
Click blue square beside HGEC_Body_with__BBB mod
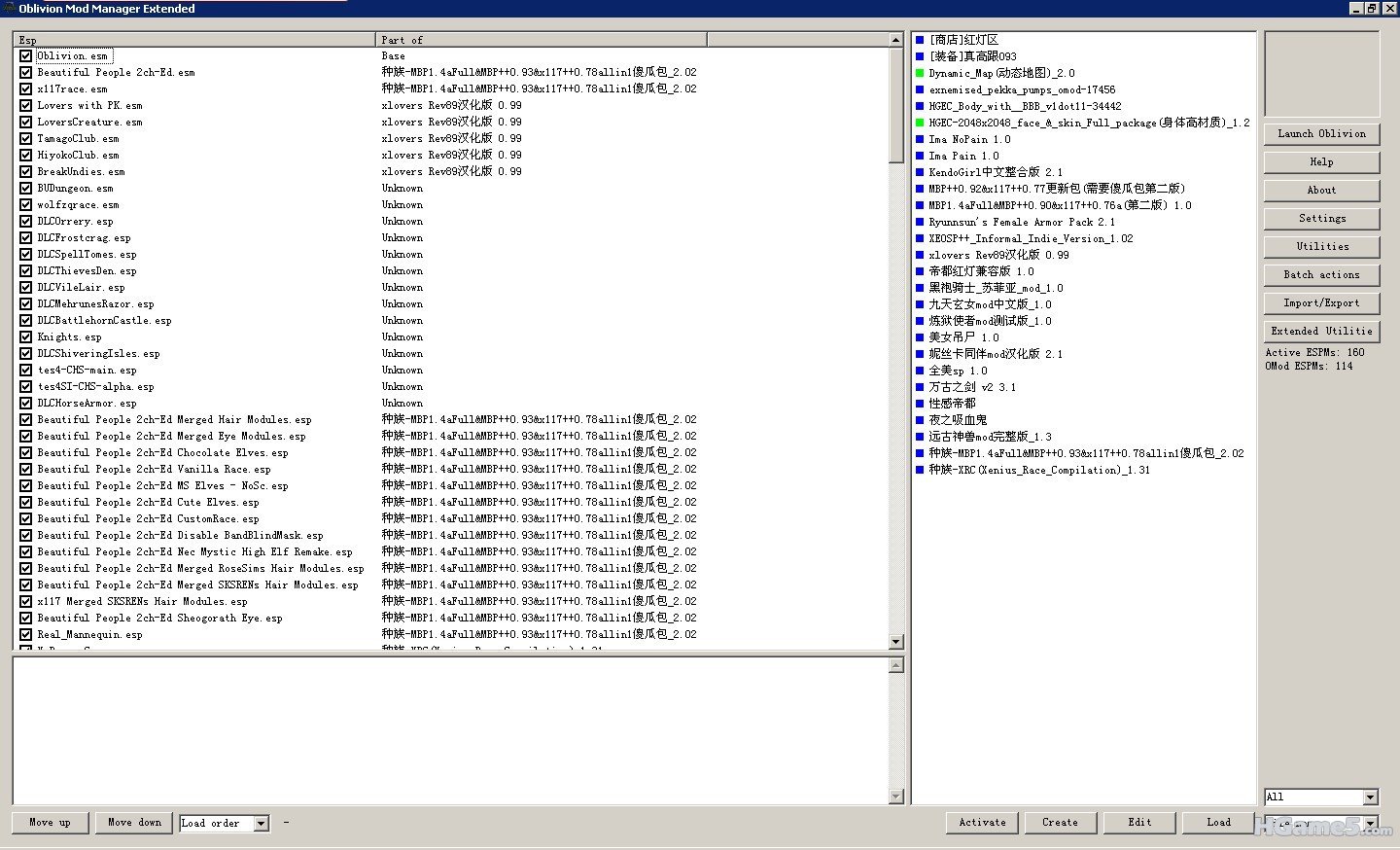(920, 106)
